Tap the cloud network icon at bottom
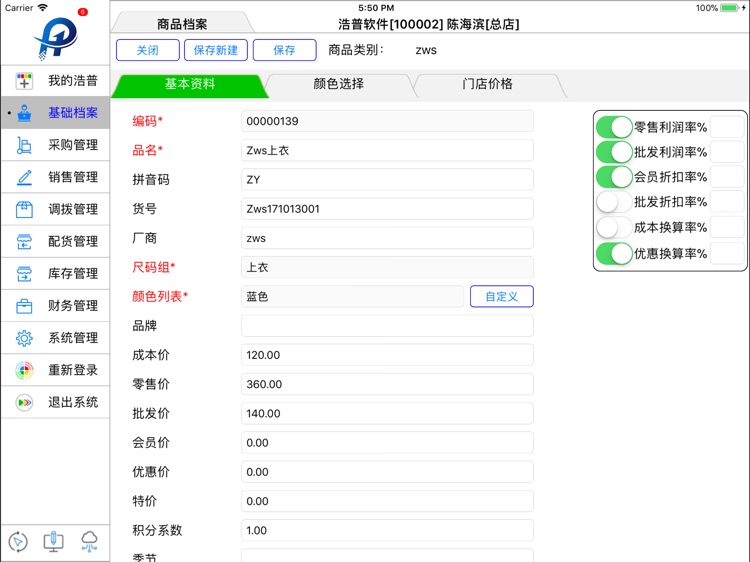This screenshot has width=750, height=562. (89, 541)
